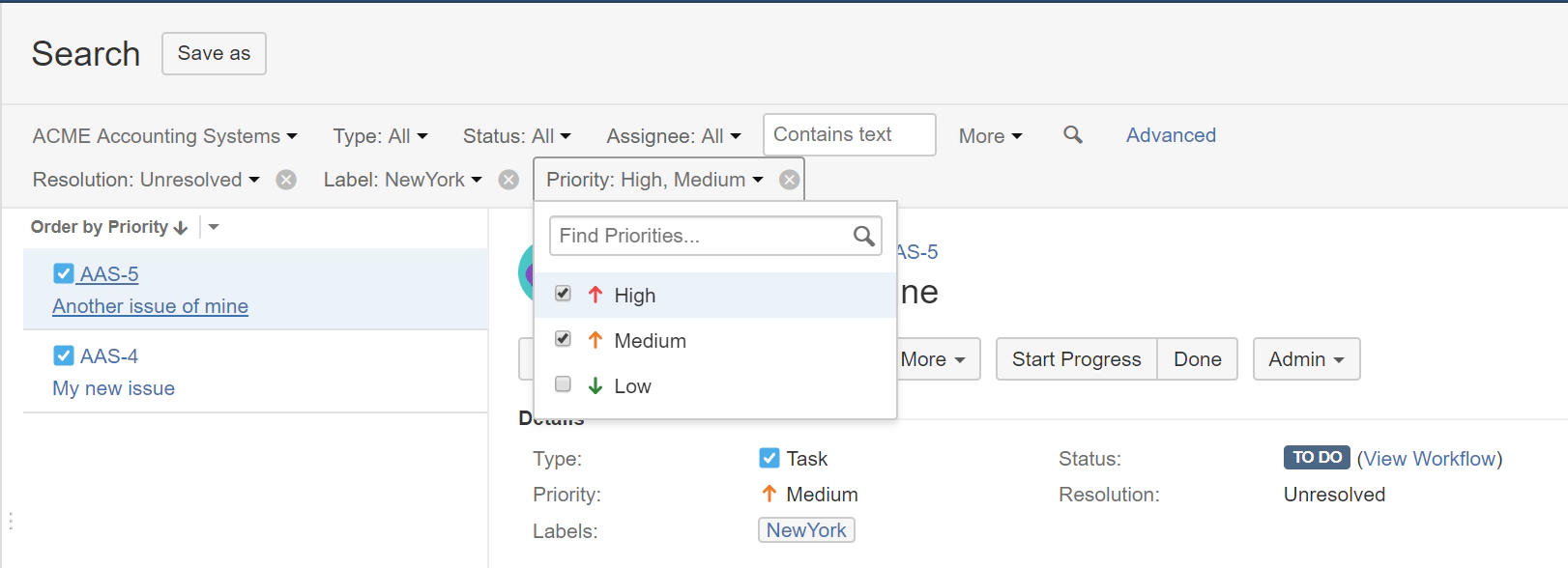Open the Assignee: All filter
The height and width of the screenshot is (568, 1568).
[673, 136]
